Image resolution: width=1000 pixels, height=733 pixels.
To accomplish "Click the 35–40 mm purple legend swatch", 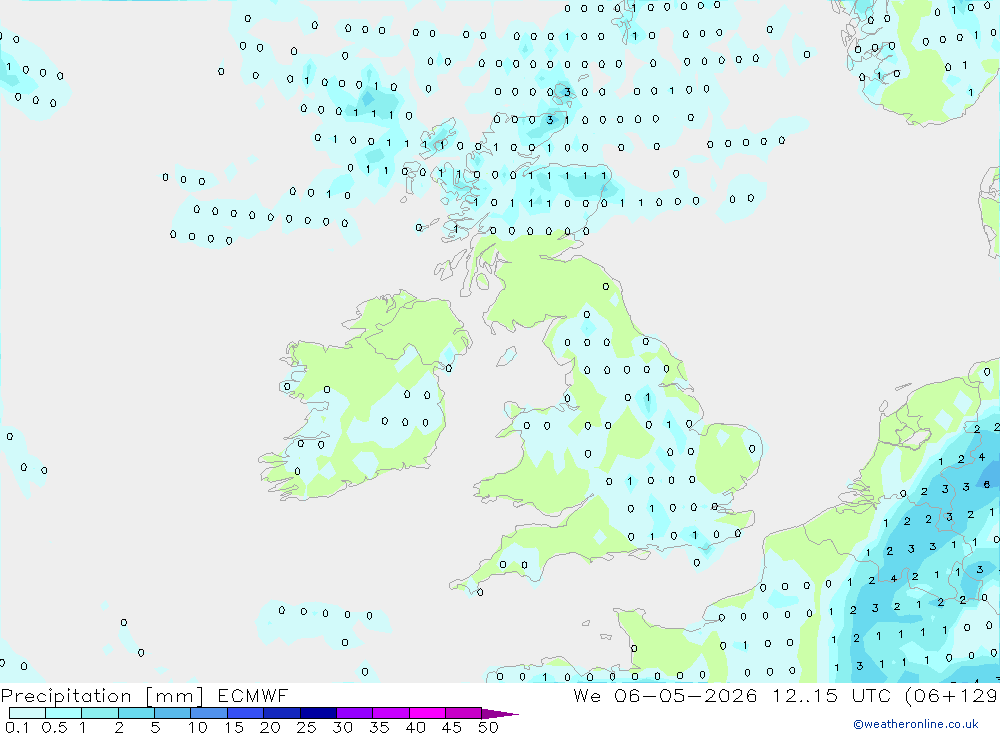I will [x=391, y=713].
